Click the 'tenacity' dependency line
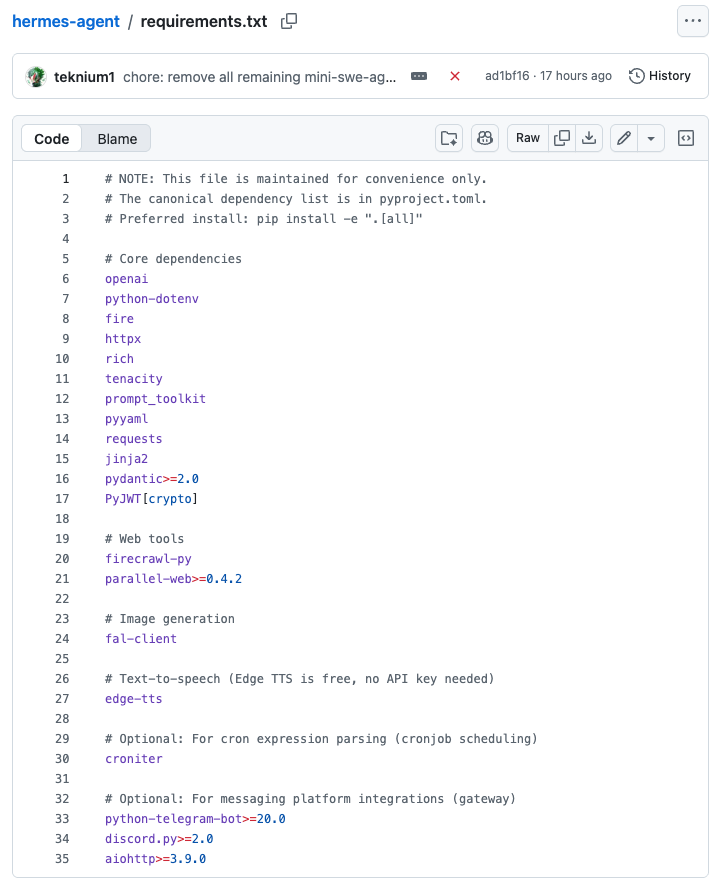This screenshot has height=891, width=716. pyautogui.click(x=134, y=379)
